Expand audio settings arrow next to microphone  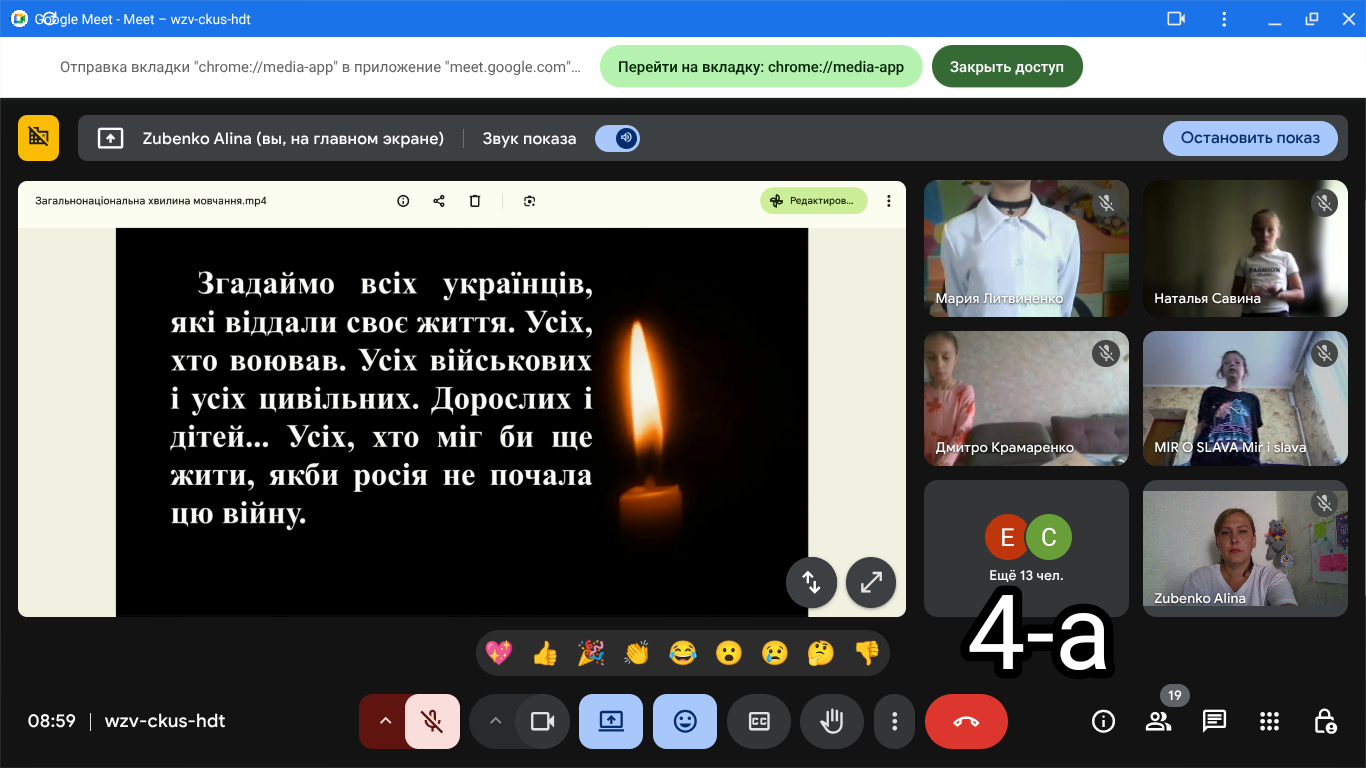[384, 721]
